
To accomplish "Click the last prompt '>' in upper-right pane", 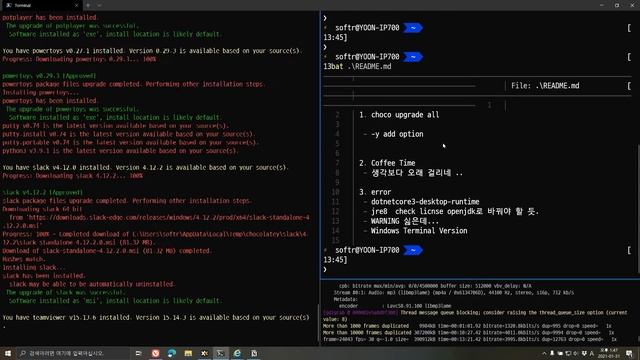I will point(325,270).
